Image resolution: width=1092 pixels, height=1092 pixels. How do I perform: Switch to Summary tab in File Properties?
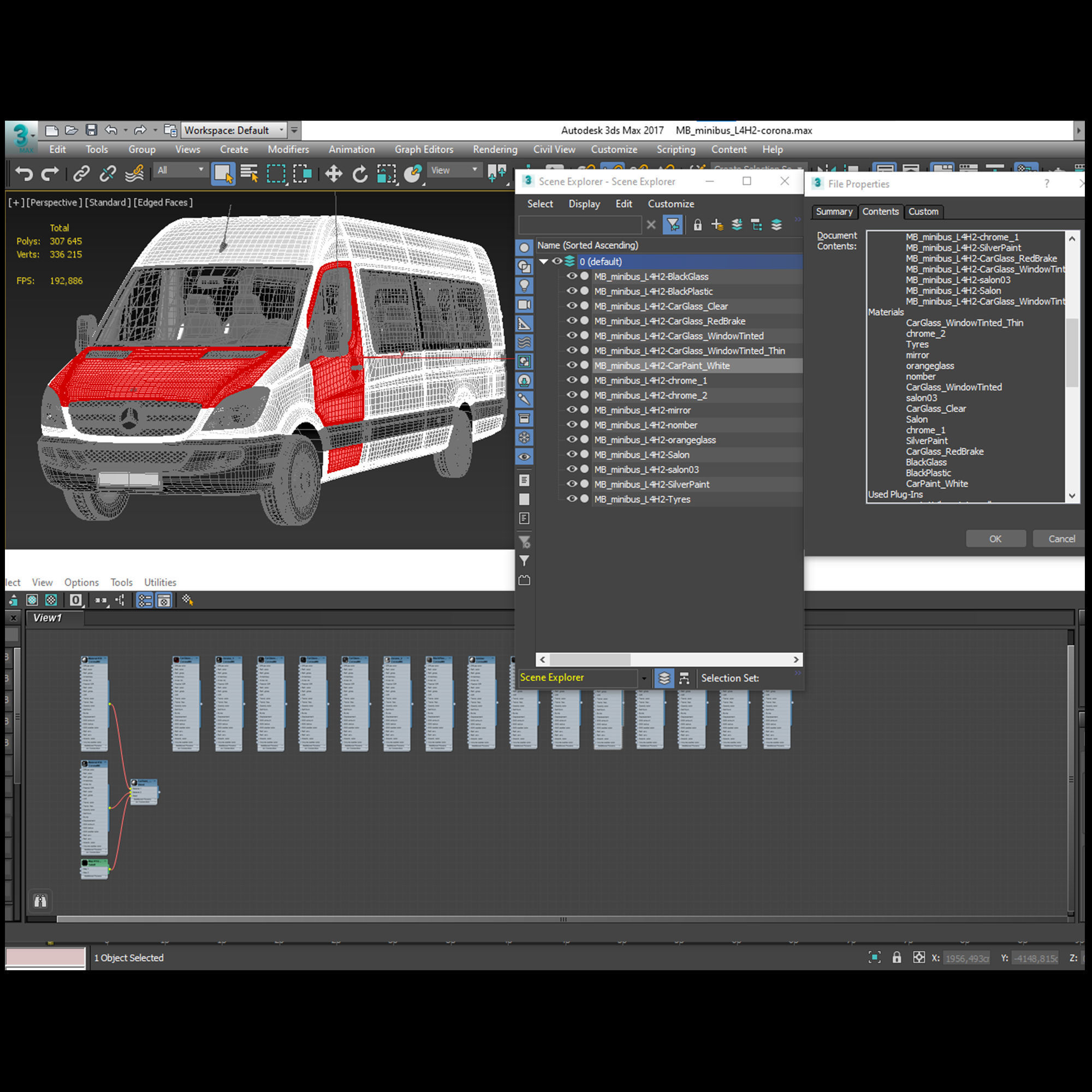[834, 211]
